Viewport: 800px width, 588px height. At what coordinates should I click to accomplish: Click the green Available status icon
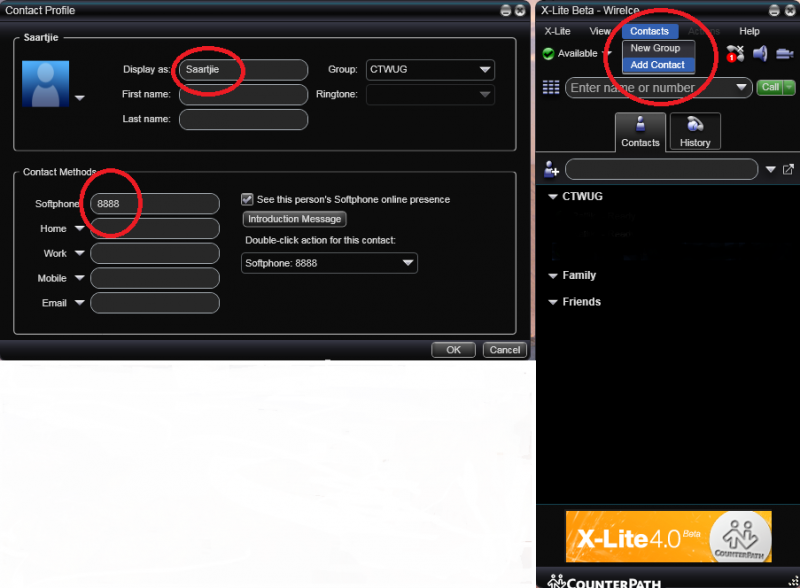click(x=548, y=54)
